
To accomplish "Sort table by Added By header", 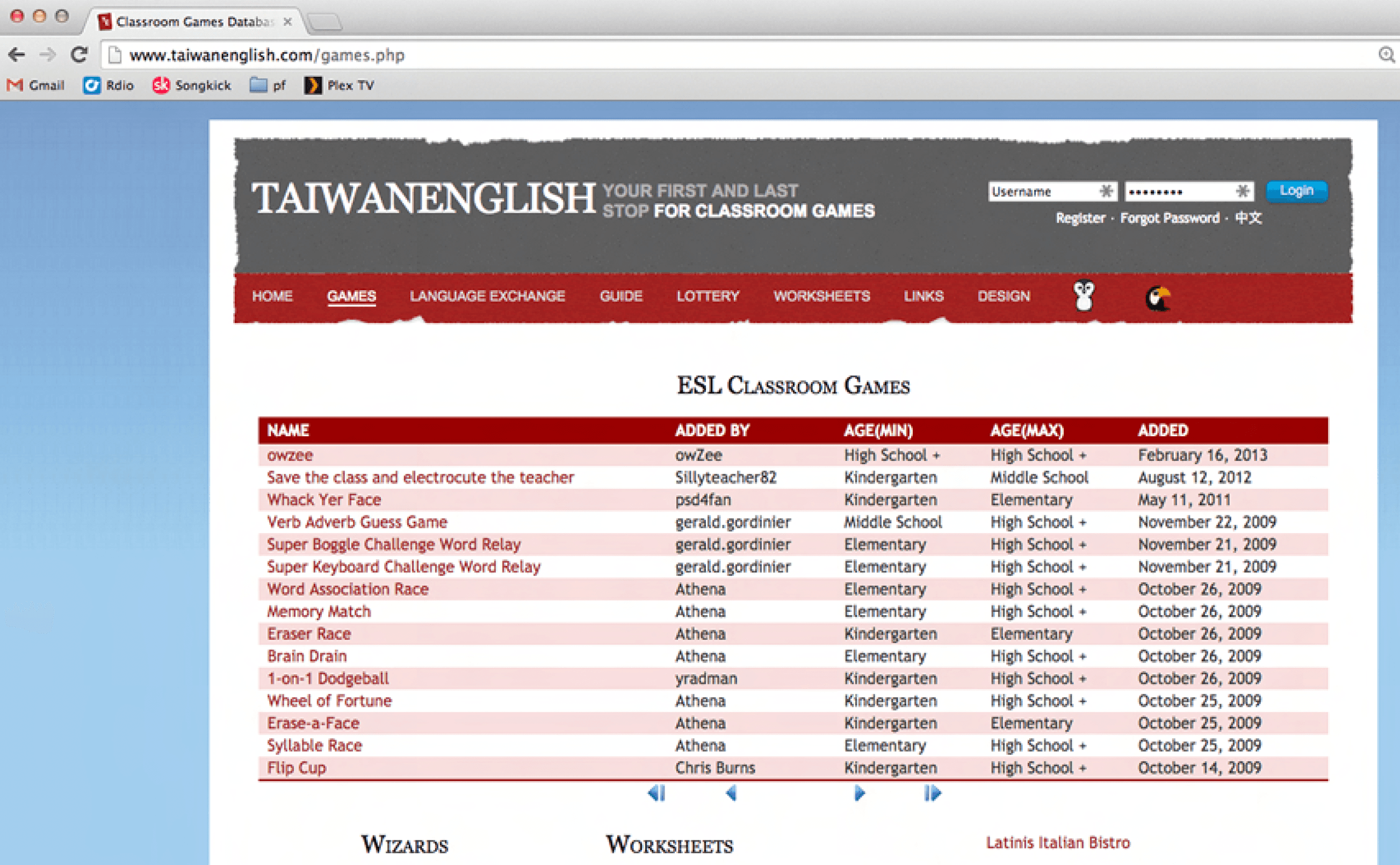I will click(x=712, y=431).
